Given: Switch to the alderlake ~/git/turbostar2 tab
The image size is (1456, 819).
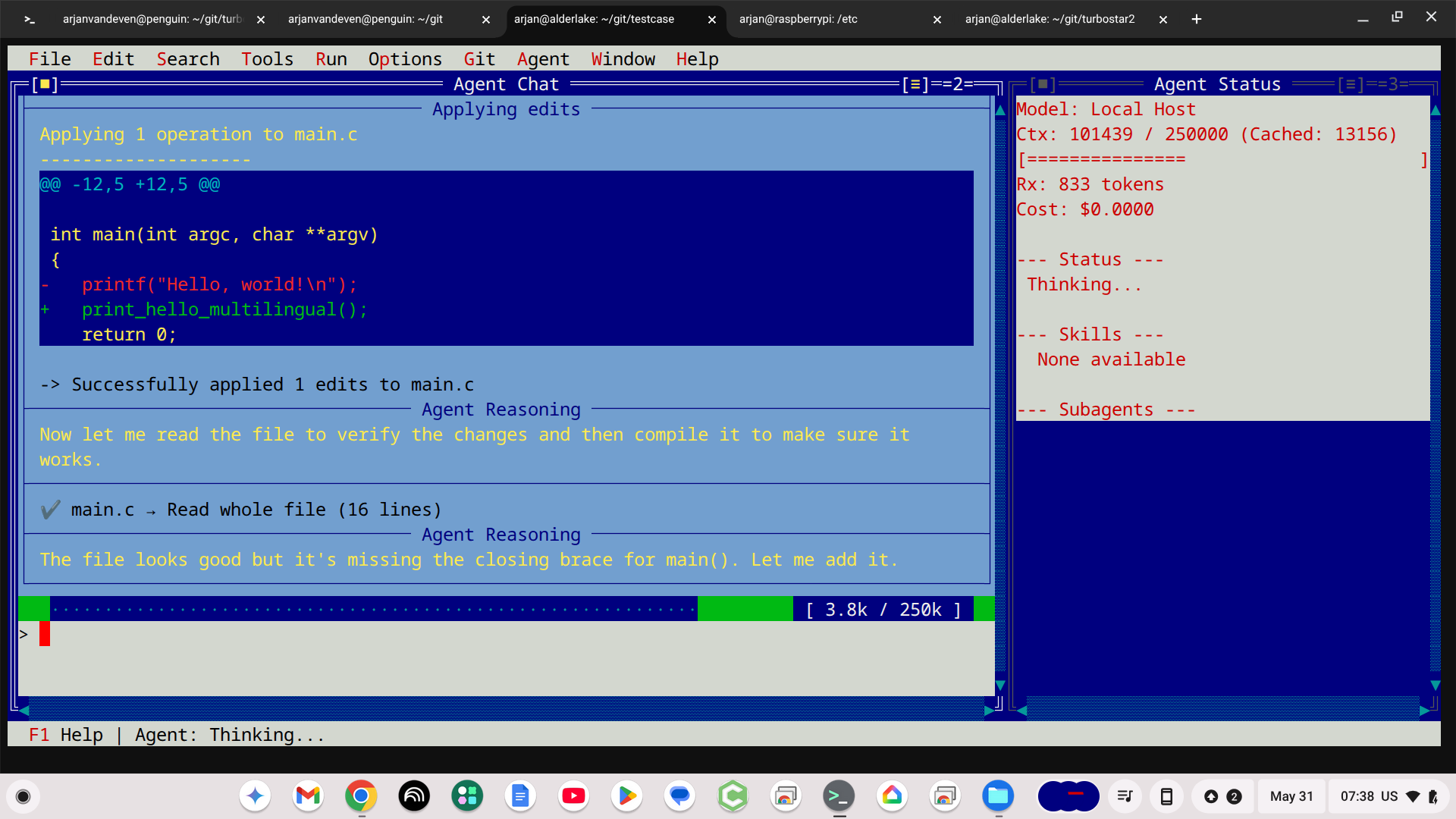Looking at the screenshot, I should 1050,19.
